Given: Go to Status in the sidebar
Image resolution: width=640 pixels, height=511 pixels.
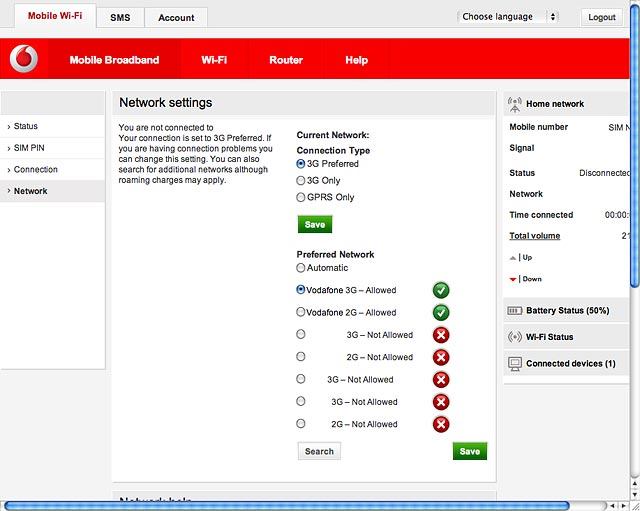Looking at the screenshot, I should pyautogui.click(x=52, y=126).
